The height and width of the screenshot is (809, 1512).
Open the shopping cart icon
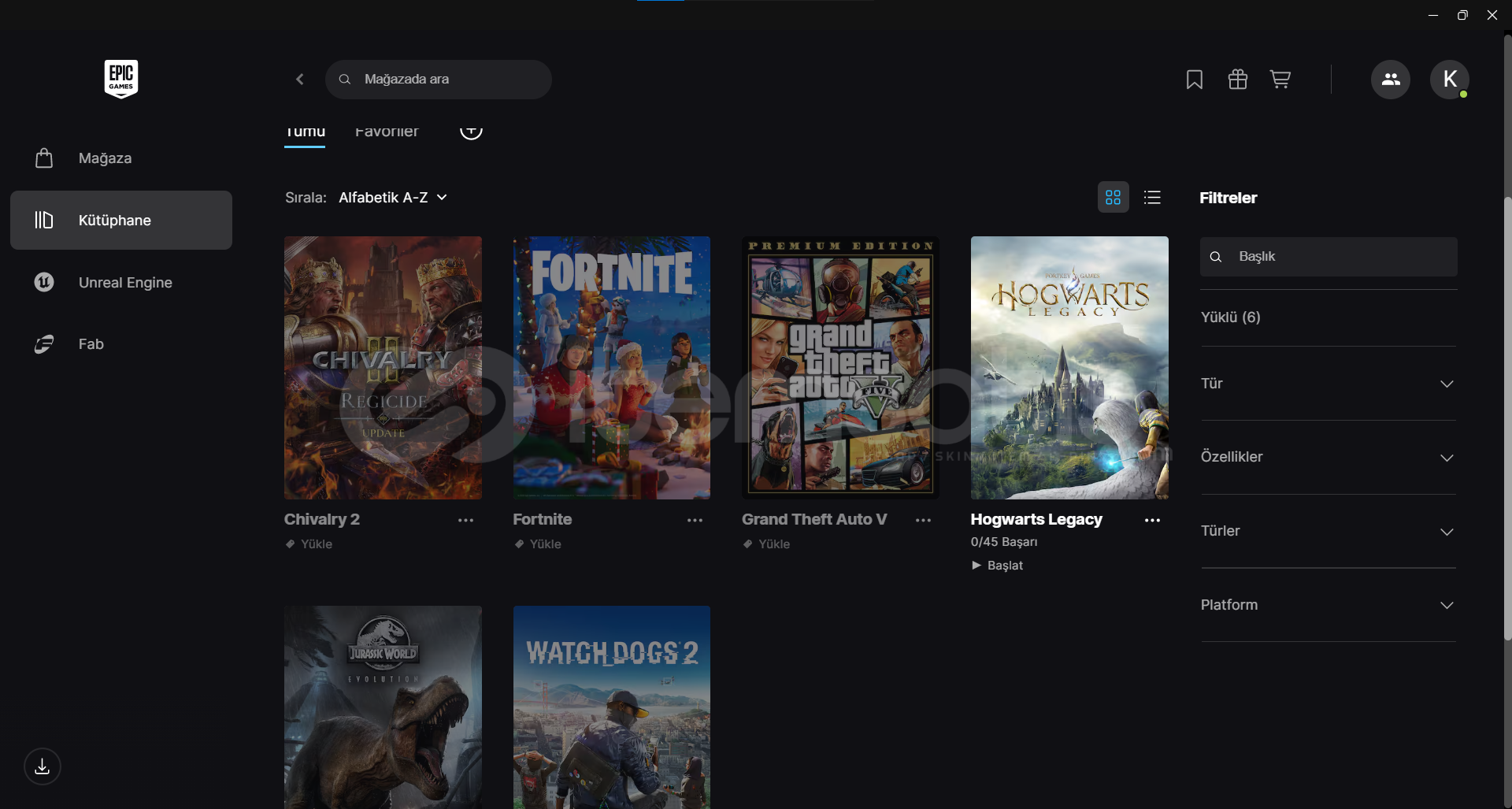pos(1280,80)
